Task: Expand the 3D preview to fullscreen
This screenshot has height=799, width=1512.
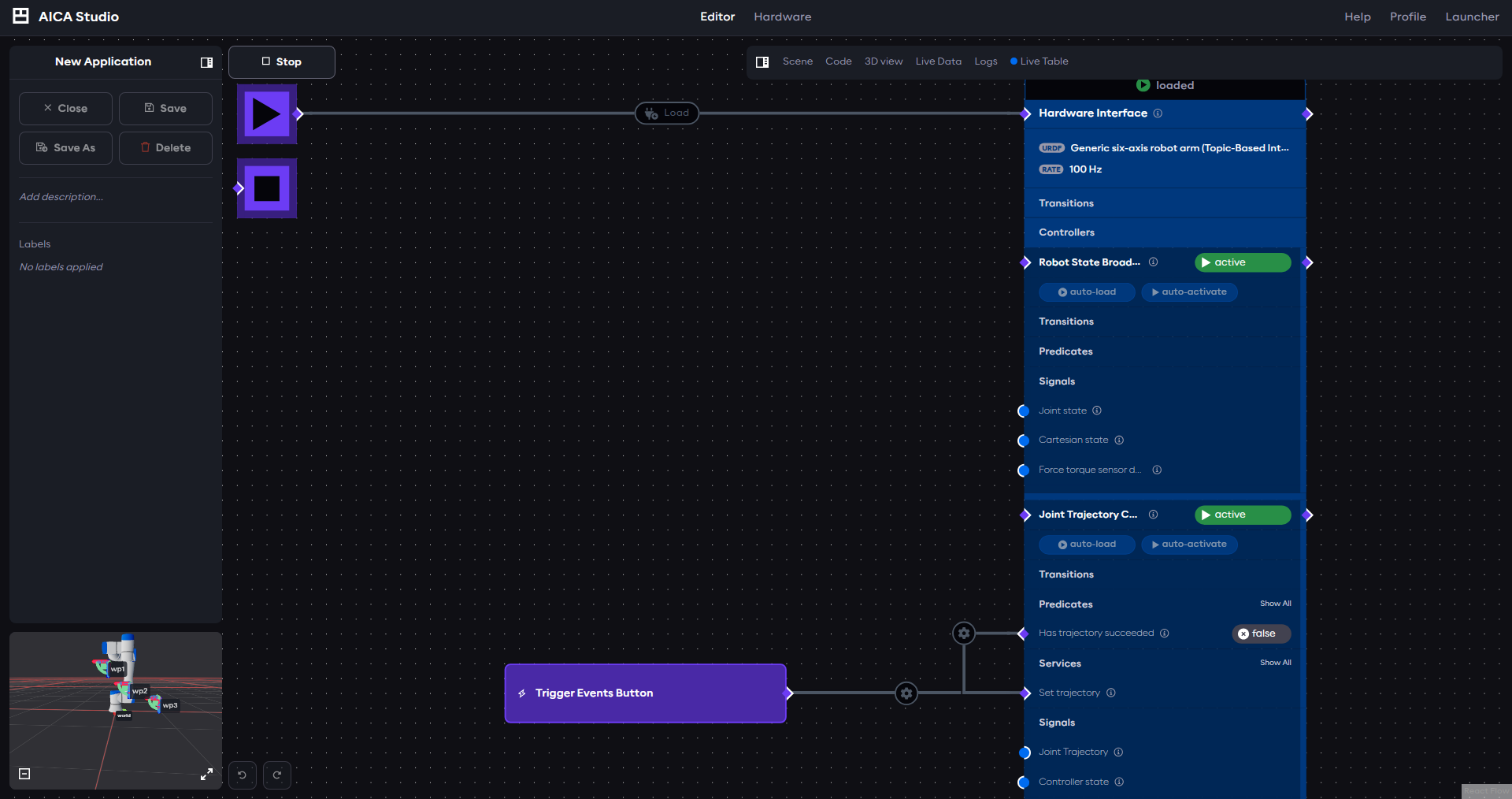Action: coord(206,774)
